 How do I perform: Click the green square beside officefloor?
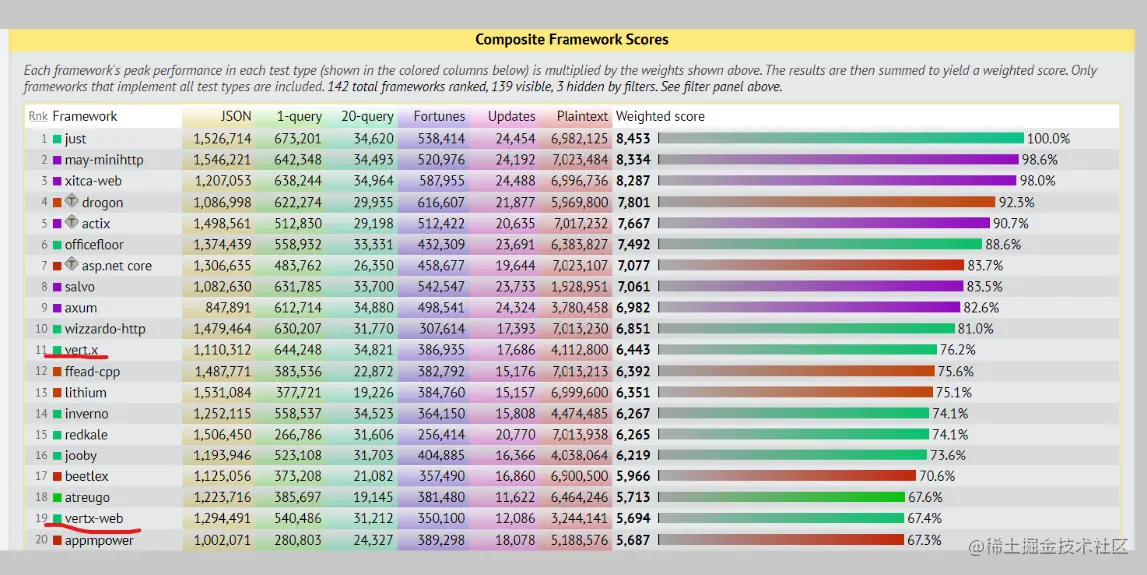[x=57, y=245]
